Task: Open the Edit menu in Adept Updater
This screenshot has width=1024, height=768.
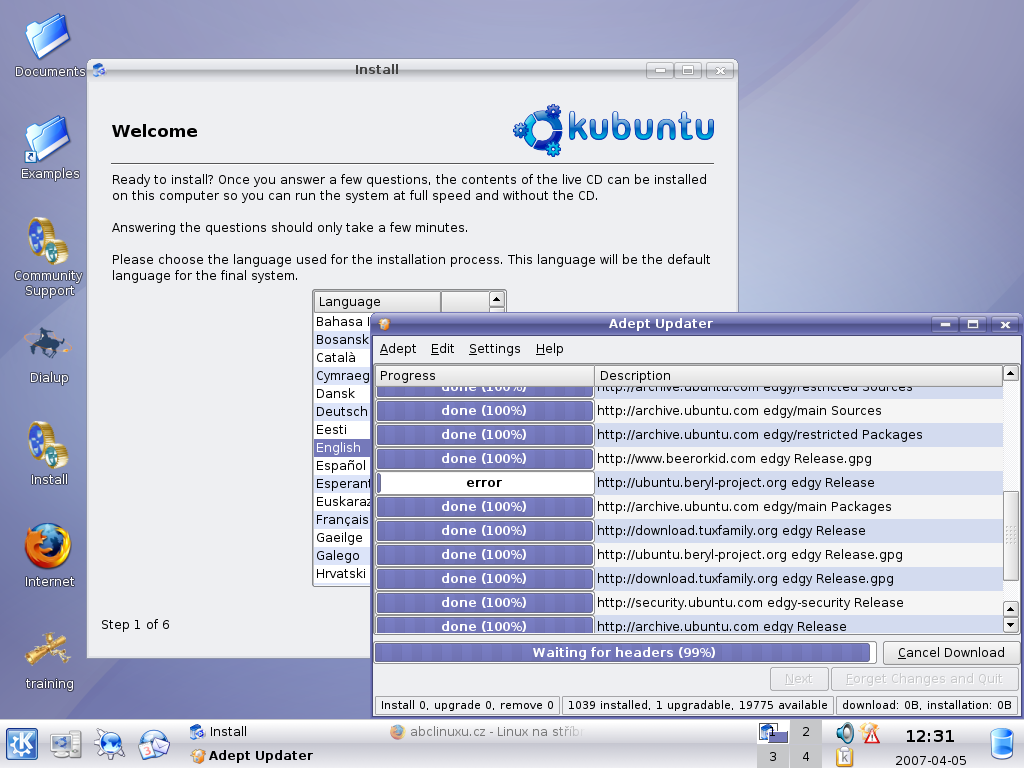Action: [442, 349]
